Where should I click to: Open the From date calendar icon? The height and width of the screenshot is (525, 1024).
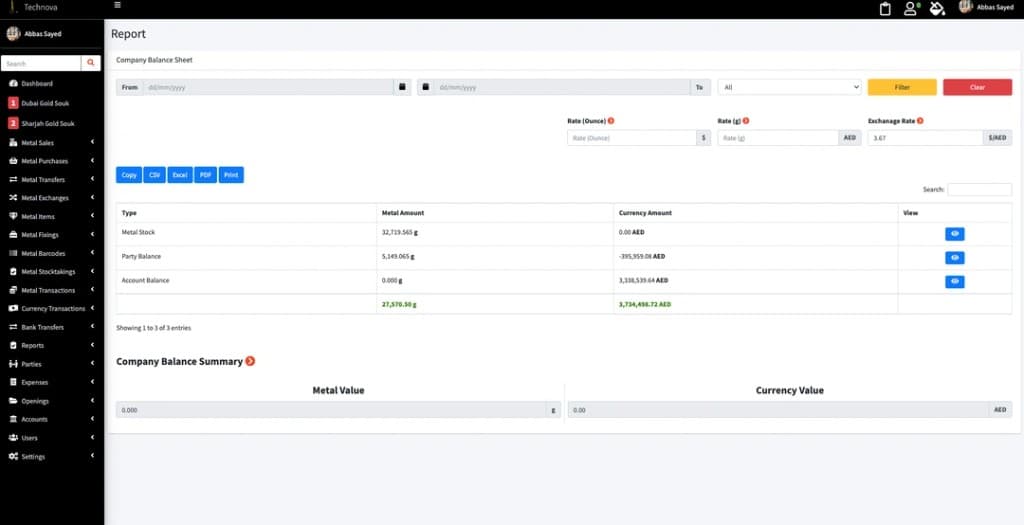click(x=402, y=87)
